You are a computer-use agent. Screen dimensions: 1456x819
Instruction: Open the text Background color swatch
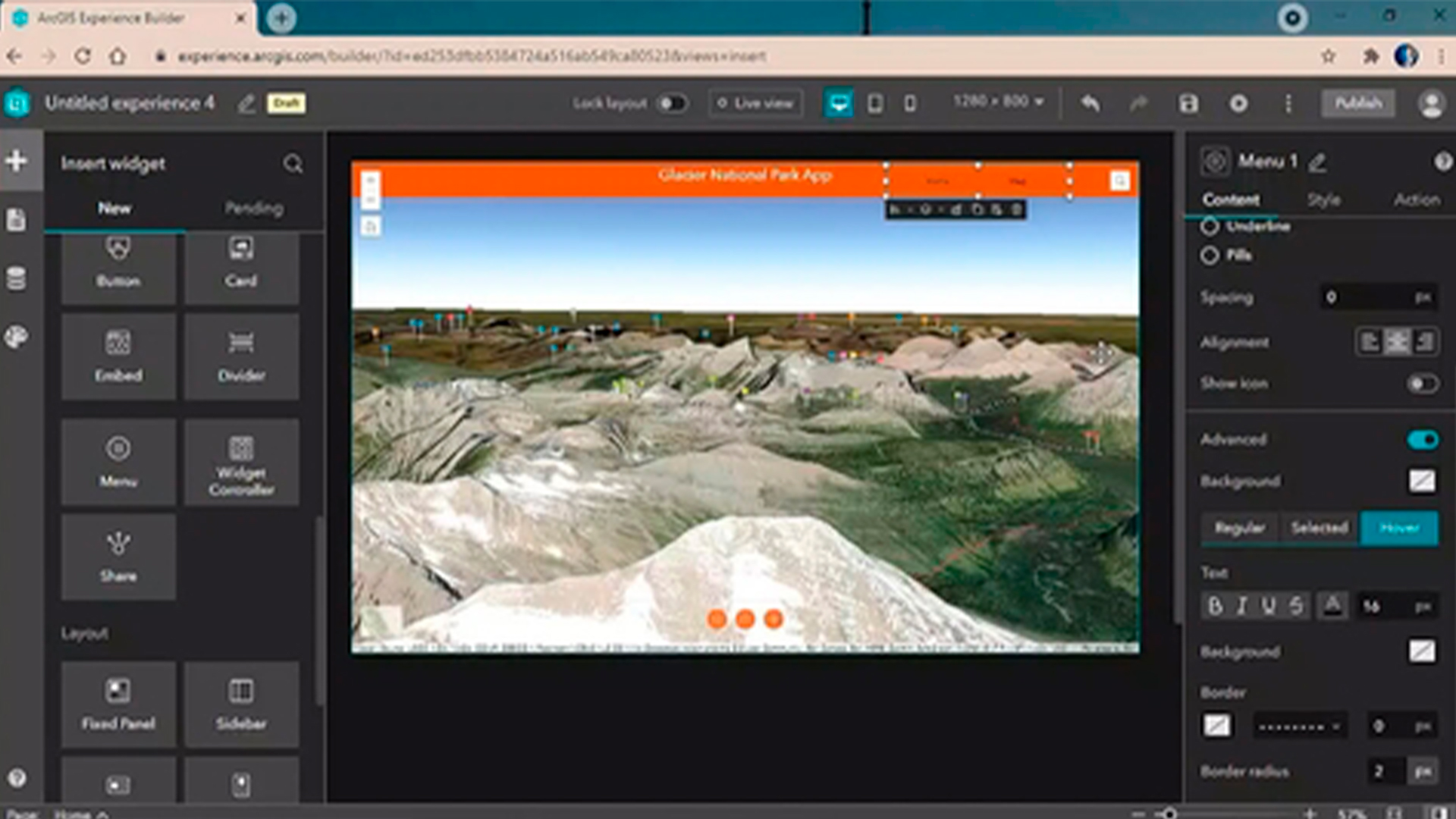[1422, 651]
